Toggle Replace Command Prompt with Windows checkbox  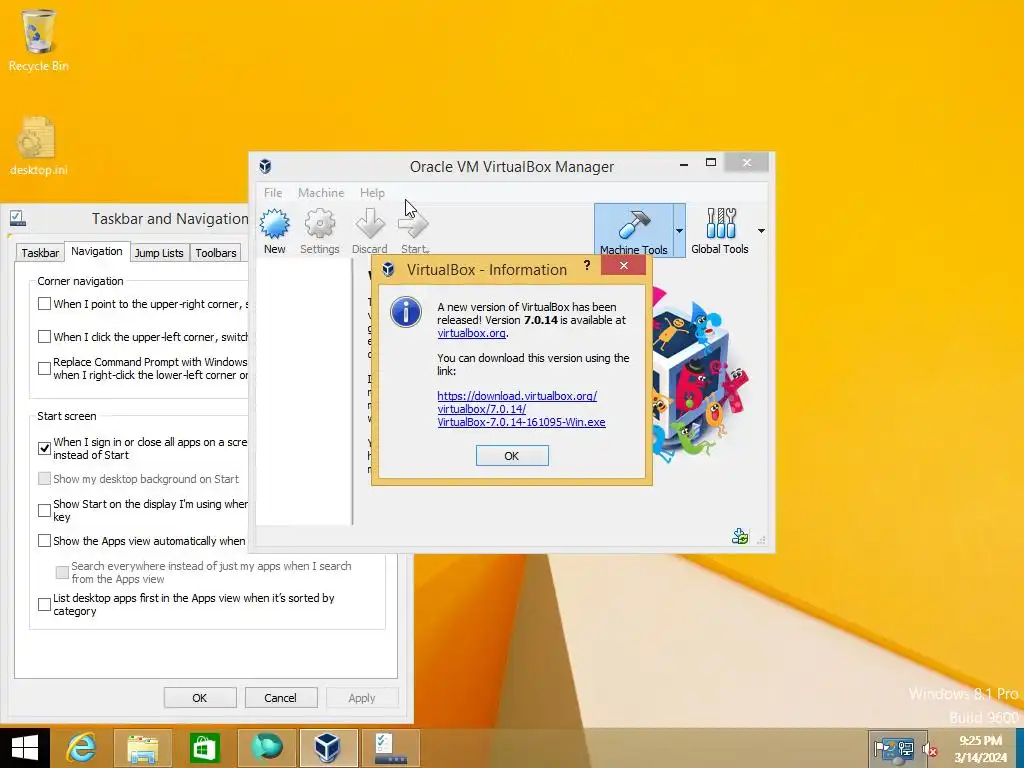pos(44,368)
